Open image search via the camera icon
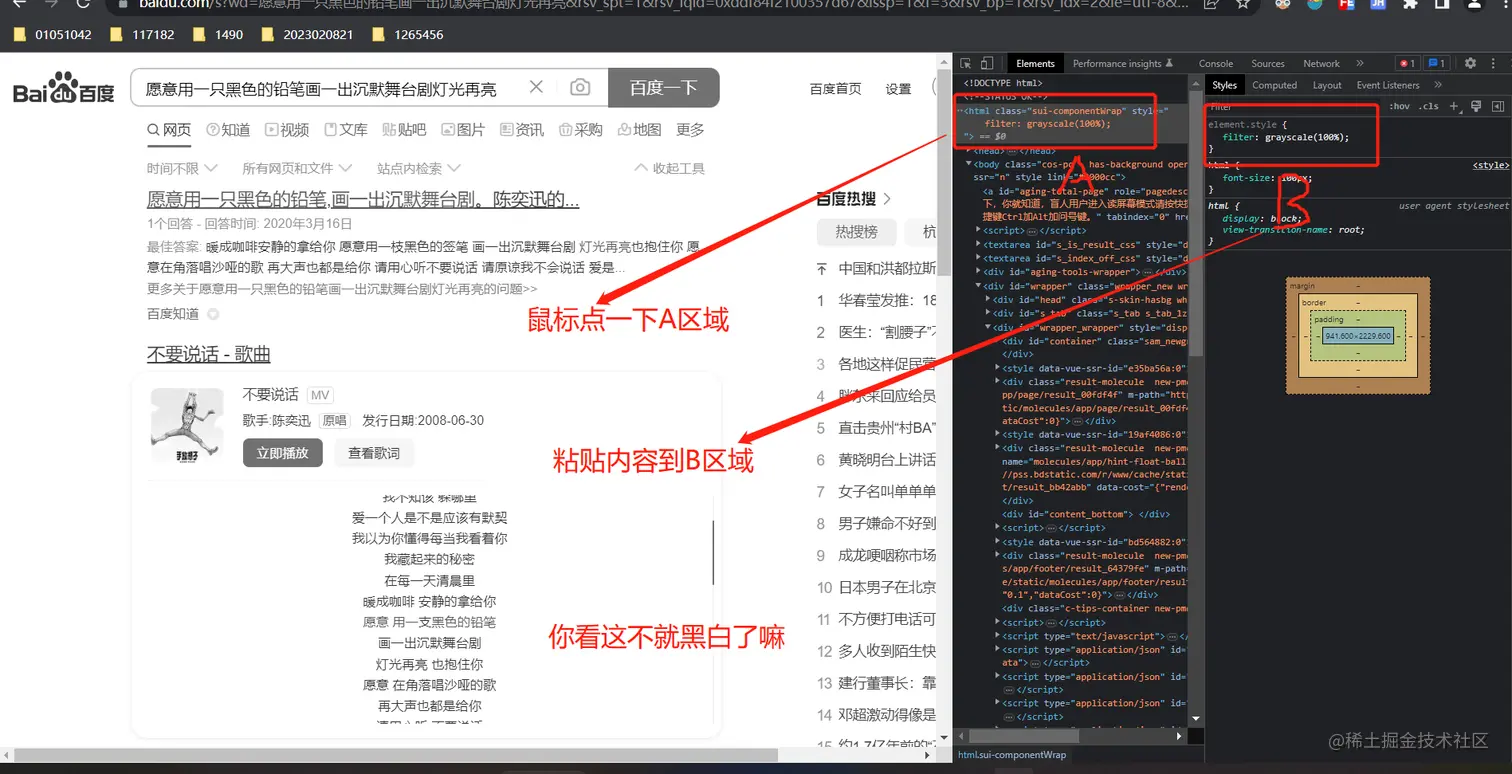Viewport: 1512px width, 774px height. click(580, 87)
